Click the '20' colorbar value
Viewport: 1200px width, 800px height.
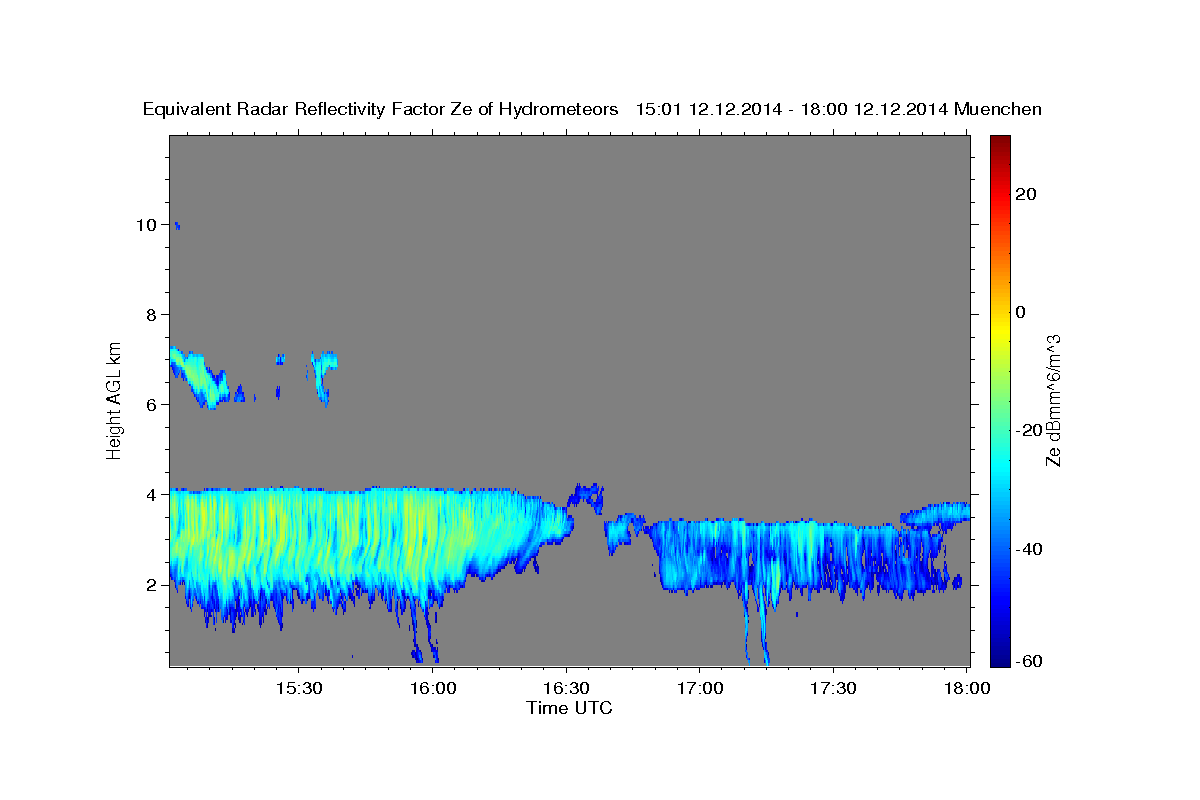coord(1025,194)
